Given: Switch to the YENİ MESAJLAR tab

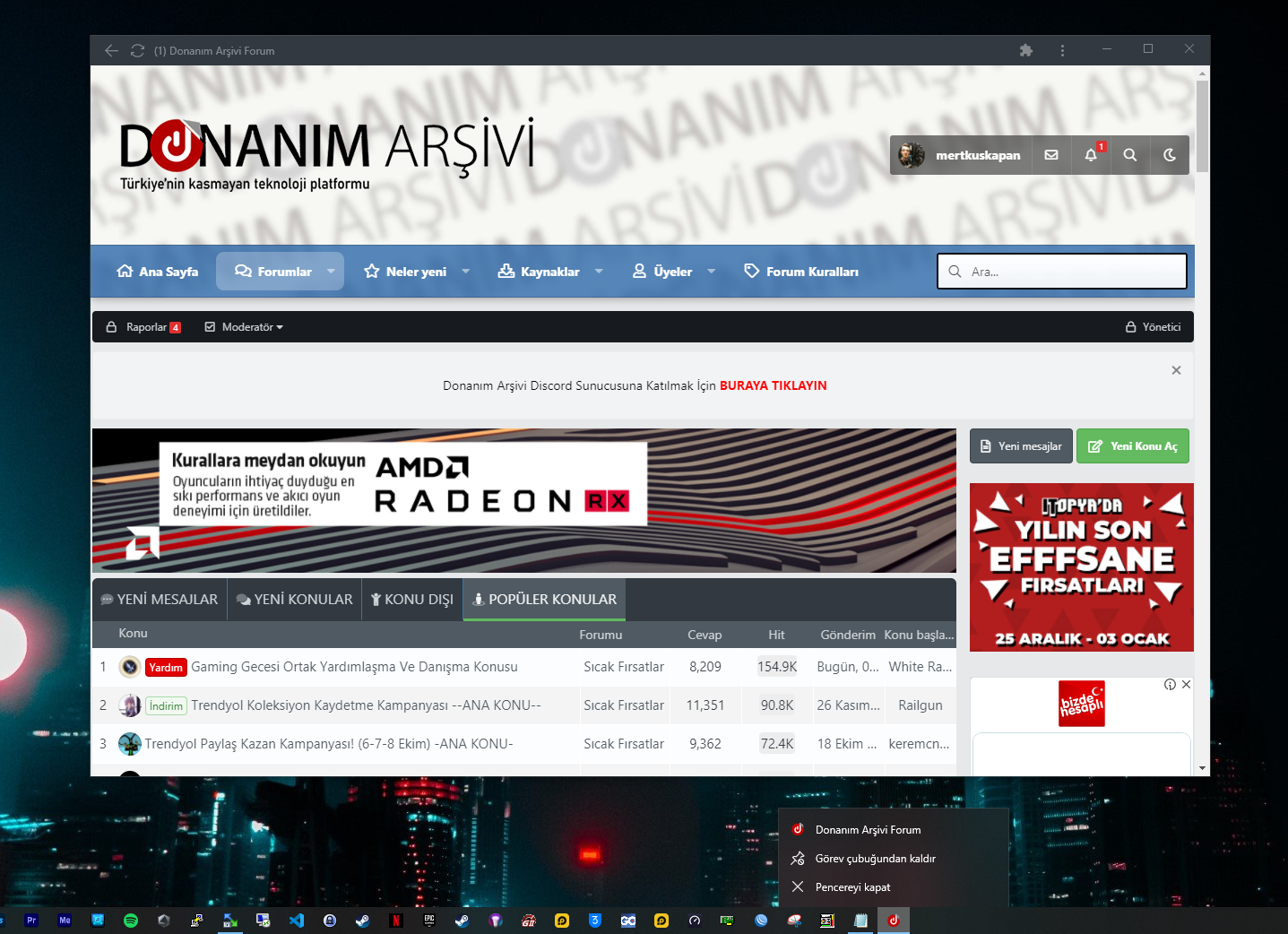Looking at the screenshot, I should 160,600.
